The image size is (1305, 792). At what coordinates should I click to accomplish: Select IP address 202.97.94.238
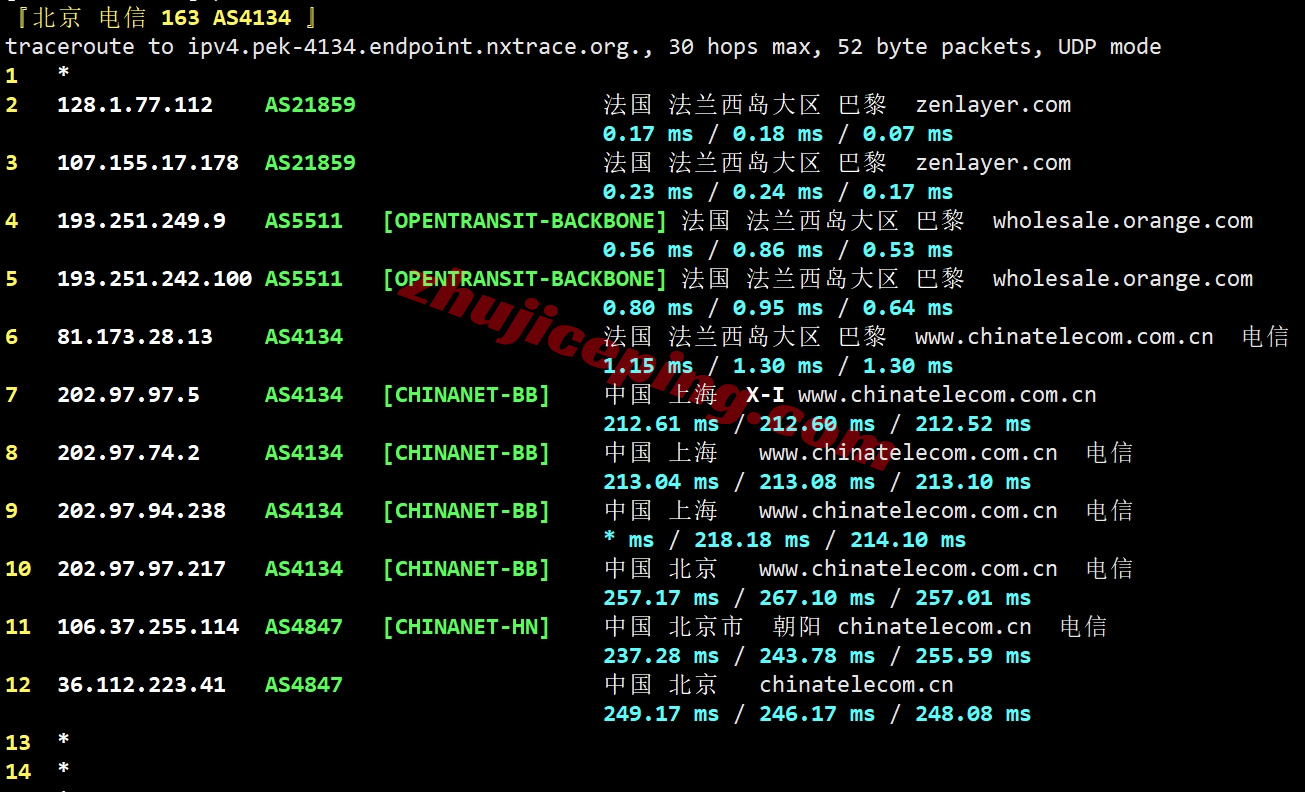coord(141,511)
